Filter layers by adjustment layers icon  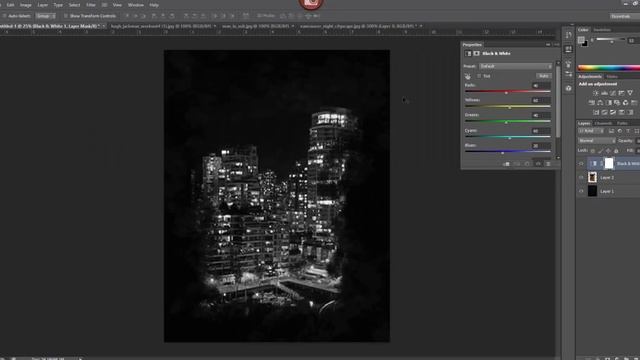point(620,131)
